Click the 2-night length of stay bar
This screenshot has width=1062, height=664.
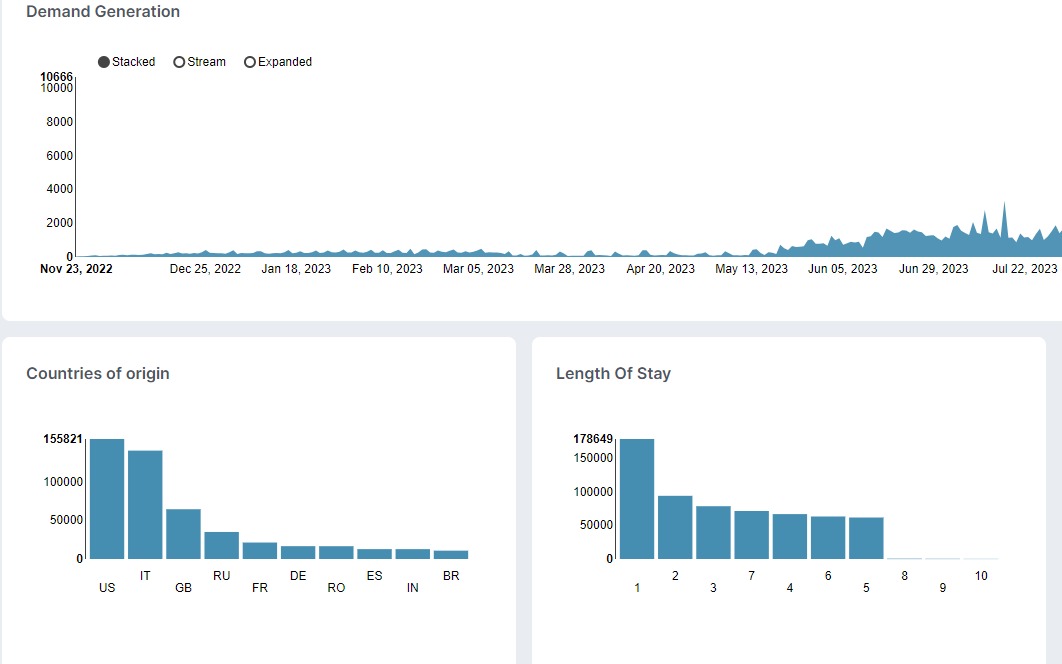point(675,527)
